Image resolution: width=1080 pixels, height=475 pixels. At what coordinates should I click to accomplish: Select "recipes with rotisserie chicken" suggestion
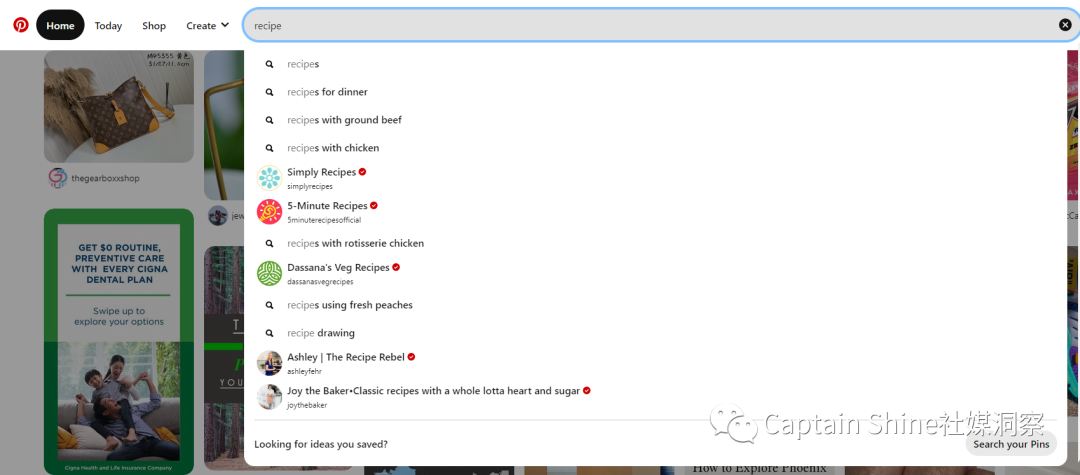[355, 243]
